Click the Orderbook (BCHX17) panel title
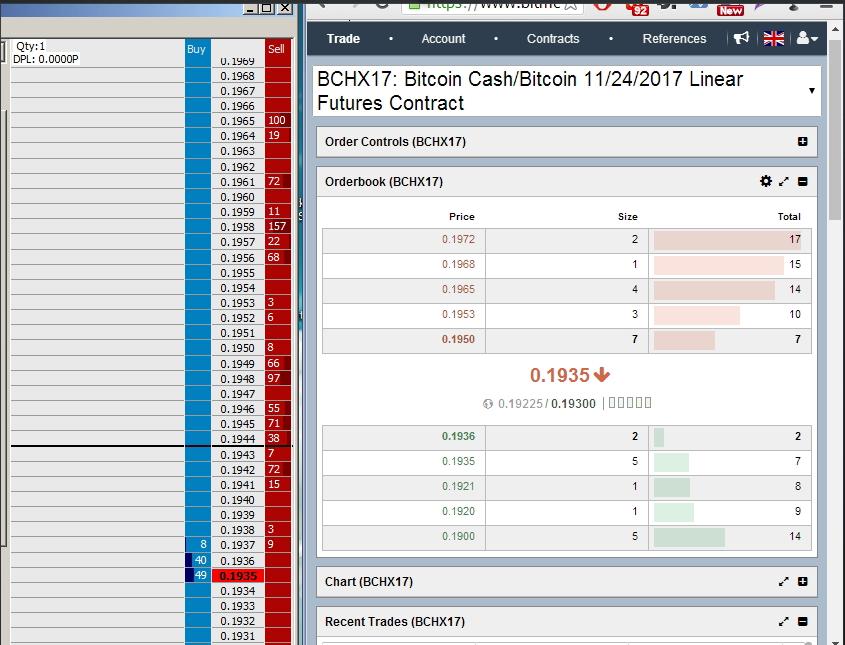 (384, 182)
